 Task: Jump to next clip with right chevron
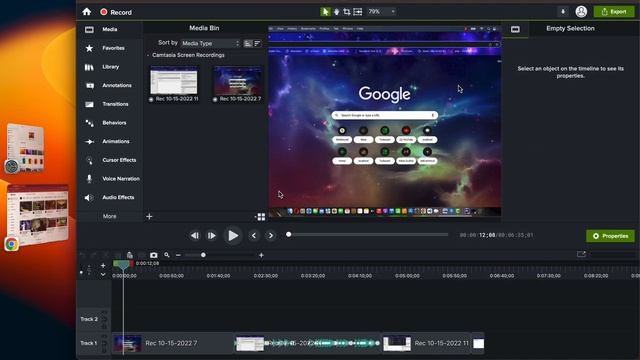click(x=271, y=236)
